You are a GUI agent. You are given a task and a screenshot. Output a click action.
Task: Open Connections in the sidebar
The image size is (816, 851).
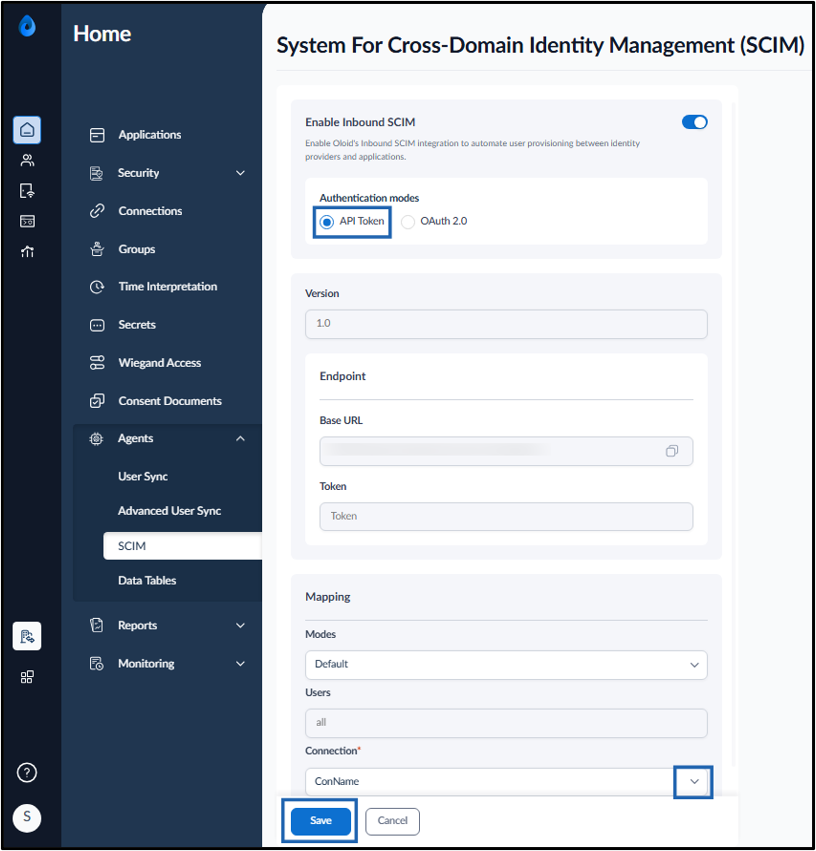click(x=150, y=211)
